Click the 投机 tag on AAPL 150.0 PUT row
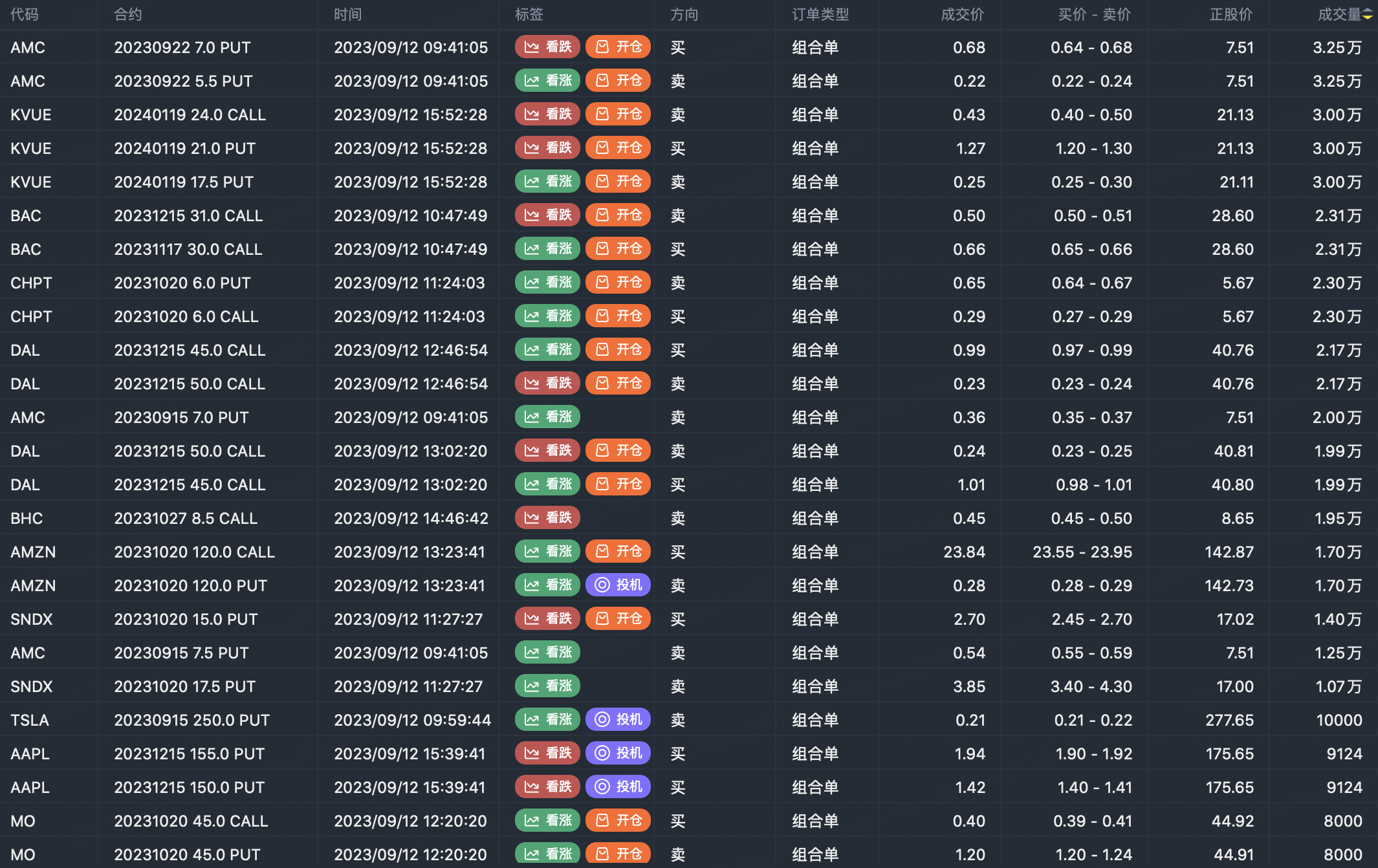 click(618, 787)
